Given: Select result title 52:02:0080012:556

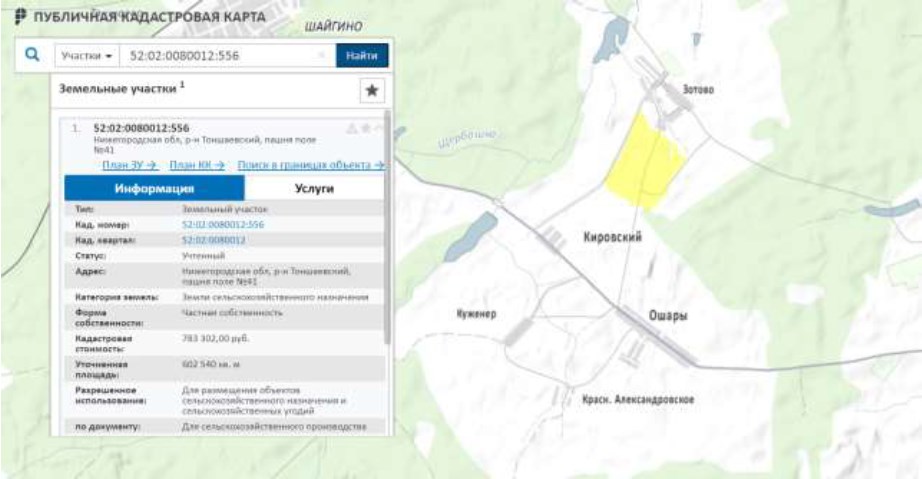Looking at the screenshot, I should click(x=141, y=128).
